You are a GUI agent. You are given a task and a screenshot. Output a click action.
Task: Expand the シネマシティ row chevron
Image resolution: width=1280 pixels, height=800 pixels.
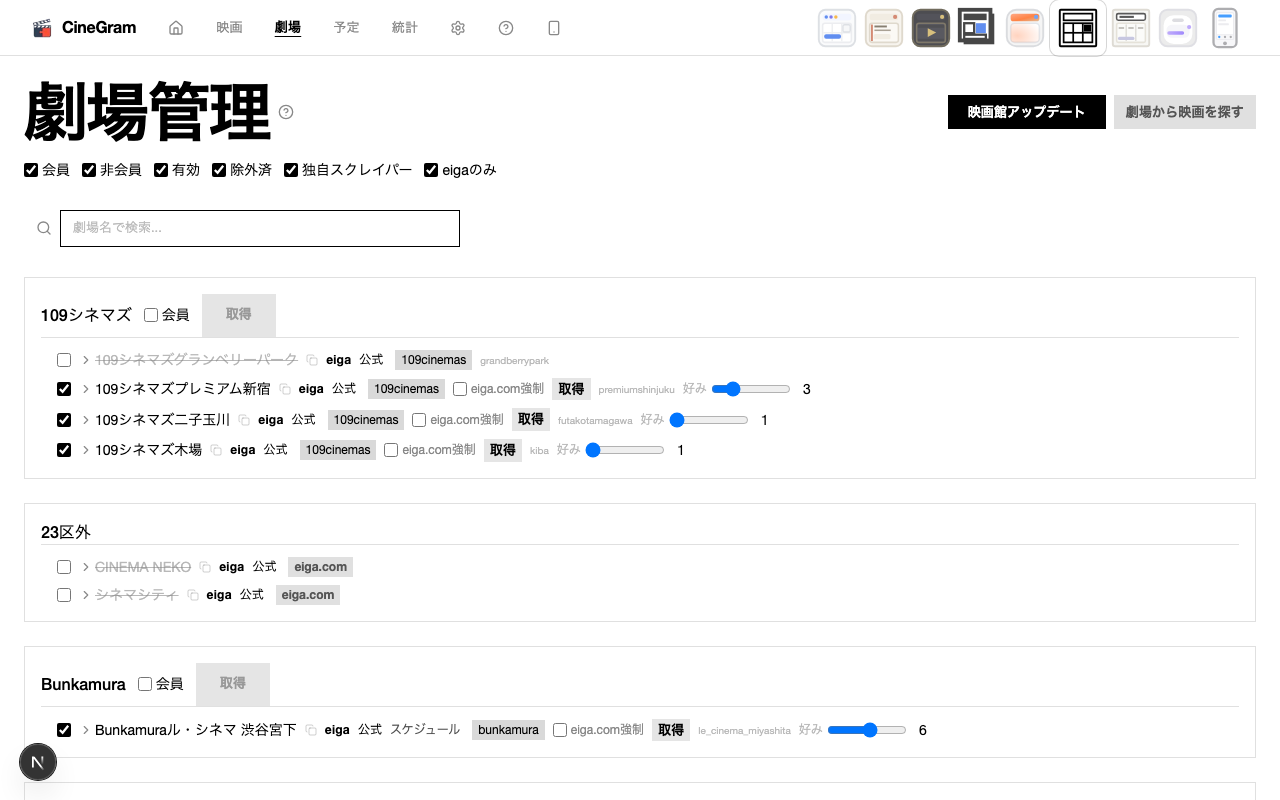[x=86, y=594]
